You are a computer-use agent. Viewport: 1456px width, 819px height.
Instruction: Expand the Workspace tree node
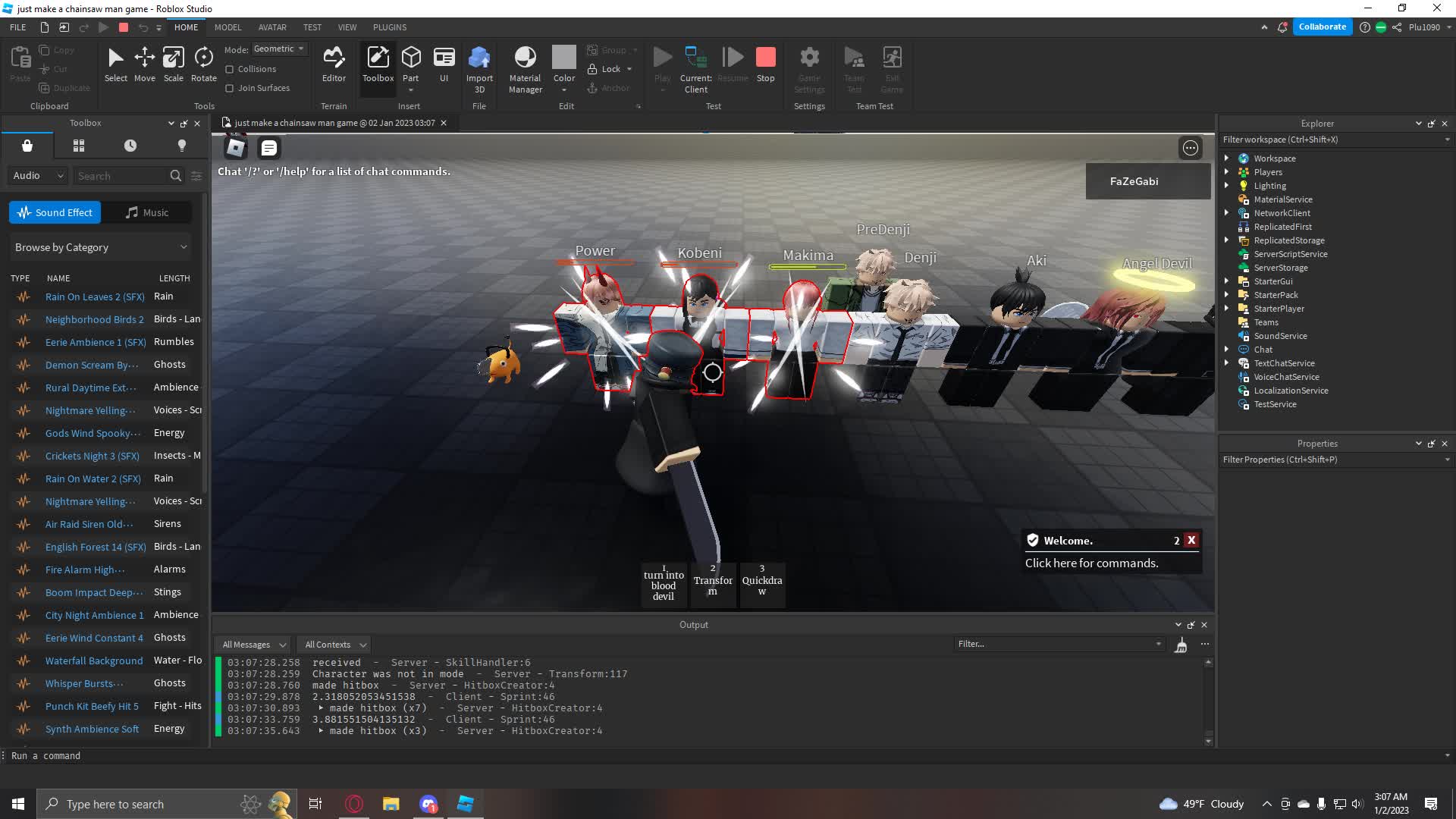1226,158
